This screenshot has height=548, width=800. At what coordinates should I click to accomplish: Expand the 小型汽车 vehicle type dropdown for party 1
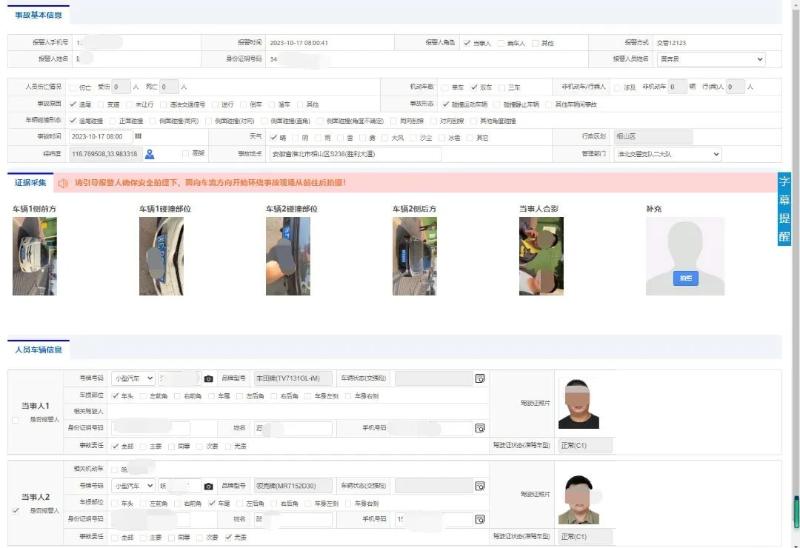pos(133,379)
